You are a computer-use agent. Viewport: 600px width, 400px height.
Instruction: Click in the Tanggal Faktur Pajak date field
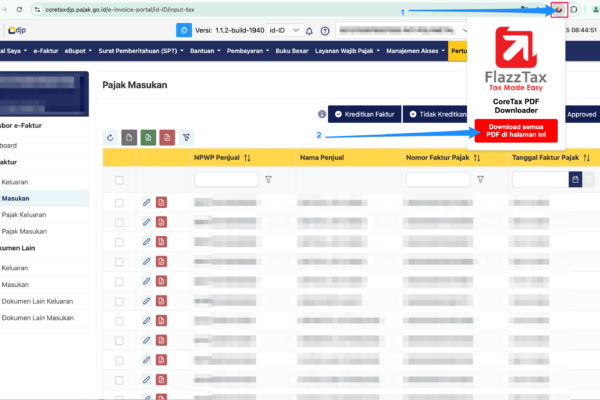point(540,179)
